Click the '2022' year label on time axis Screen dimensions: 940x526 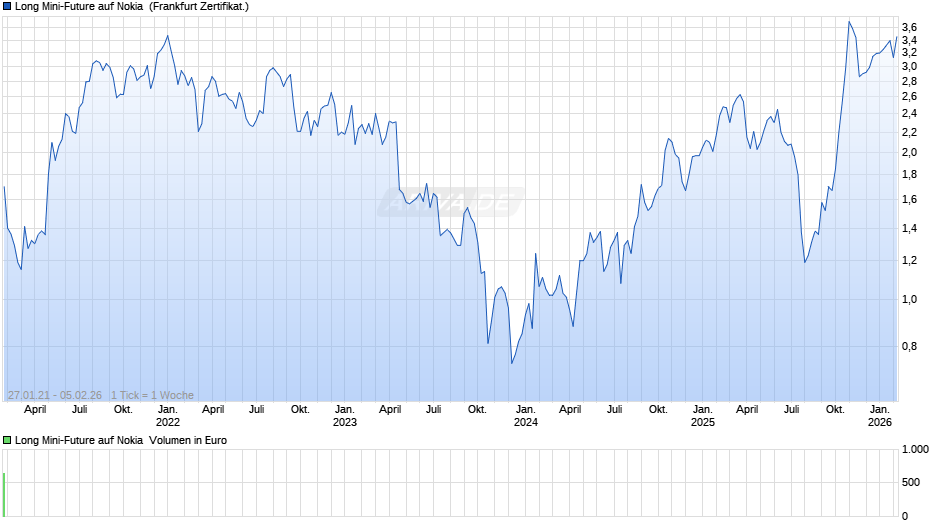168,422
